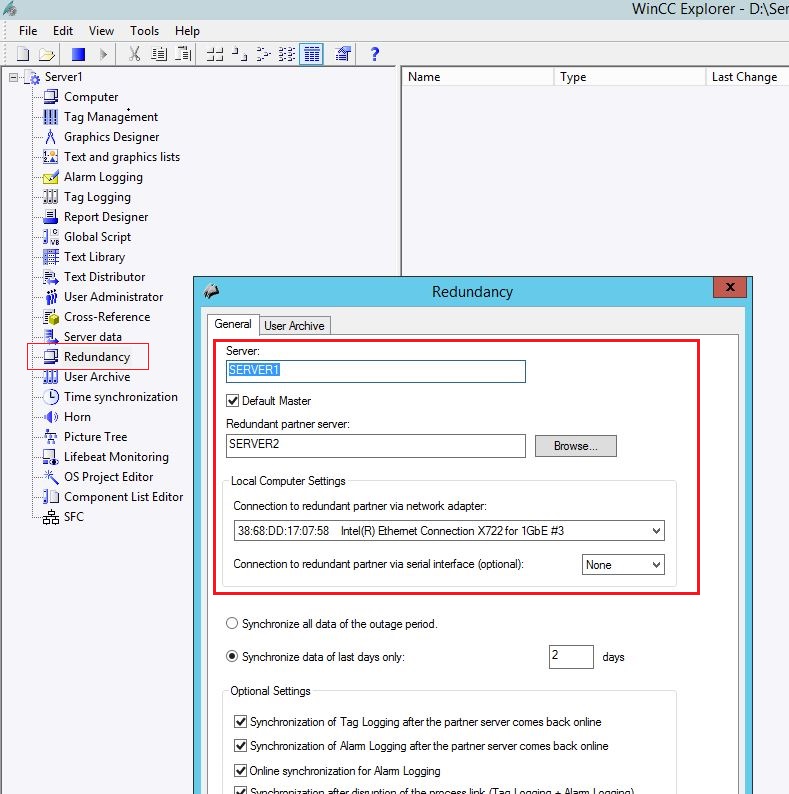Screen dimensions: 789x794
Task: Open the View menu
Action: [101, 31]
